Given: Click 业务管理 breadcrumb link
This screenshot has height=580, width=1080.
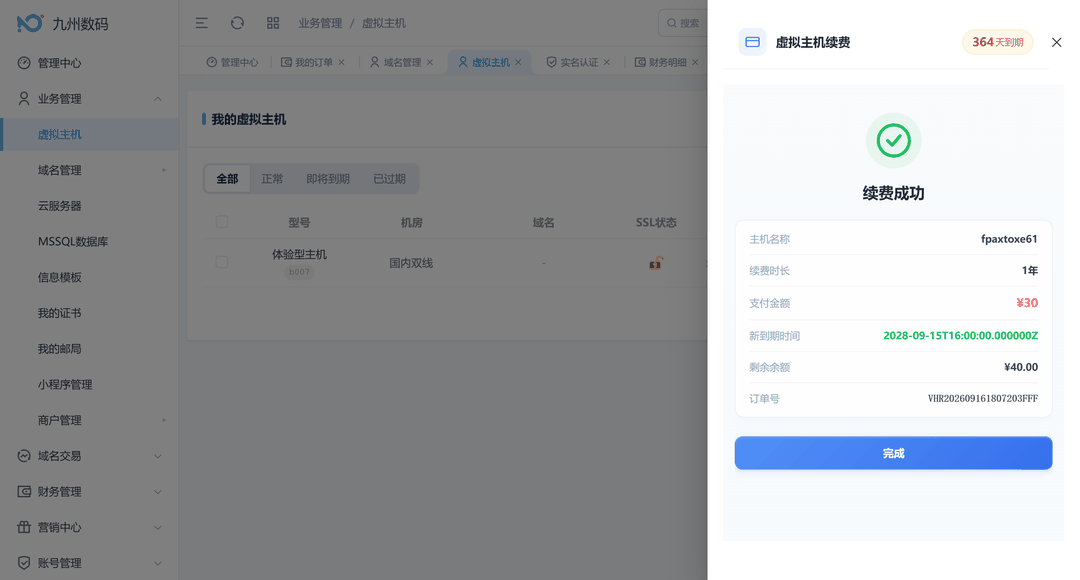Looking at the screenshot, I should (x=320, y=23).
